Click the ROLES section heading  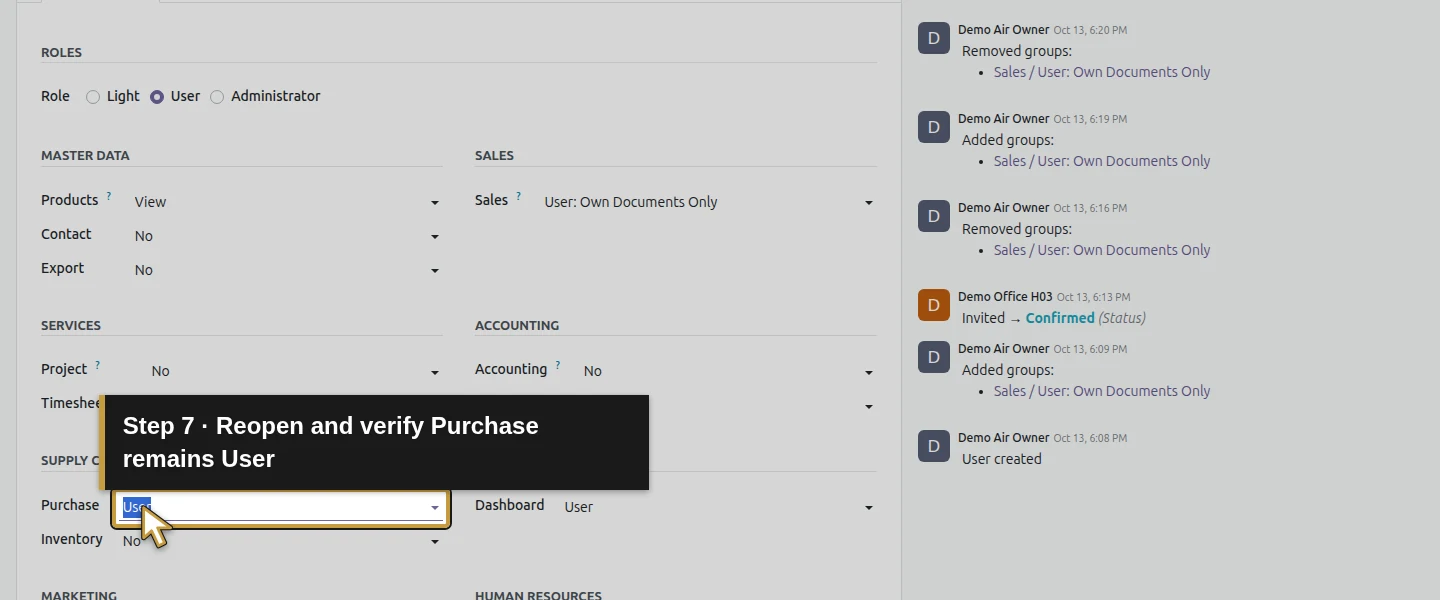(x=61, y=52)
